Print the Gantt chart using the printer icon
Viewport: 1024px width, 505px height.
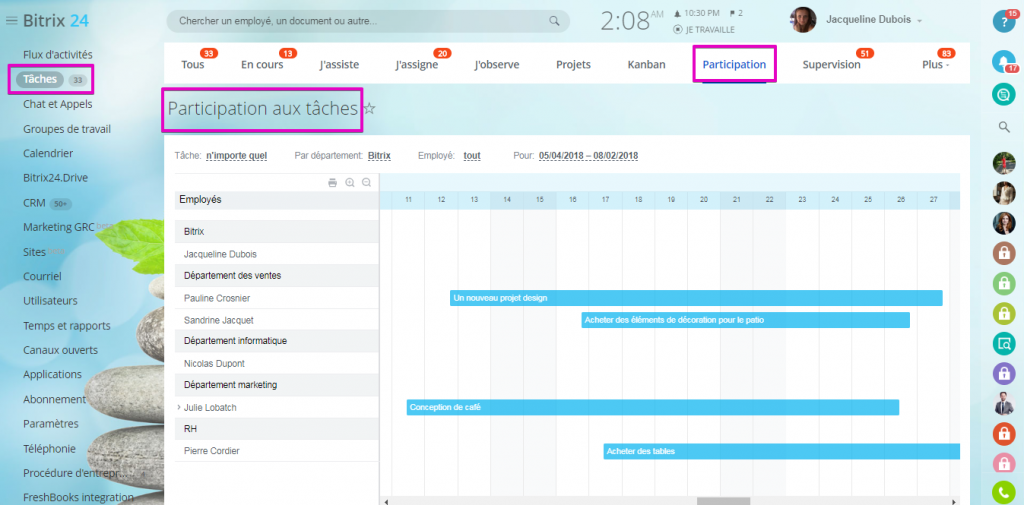point(332,183)
